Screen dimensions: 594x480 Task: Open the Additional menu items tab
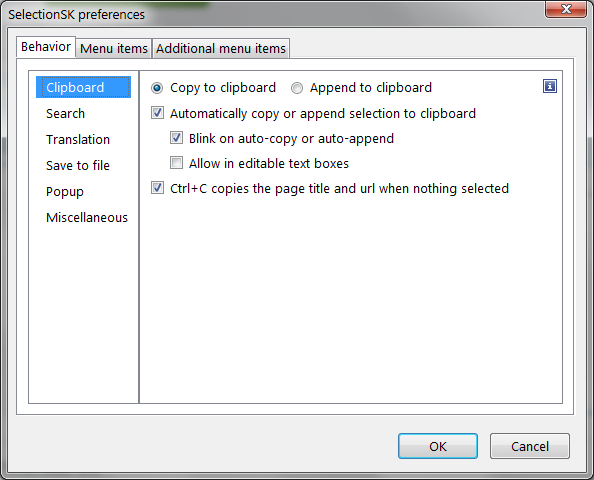coord(221,48)
